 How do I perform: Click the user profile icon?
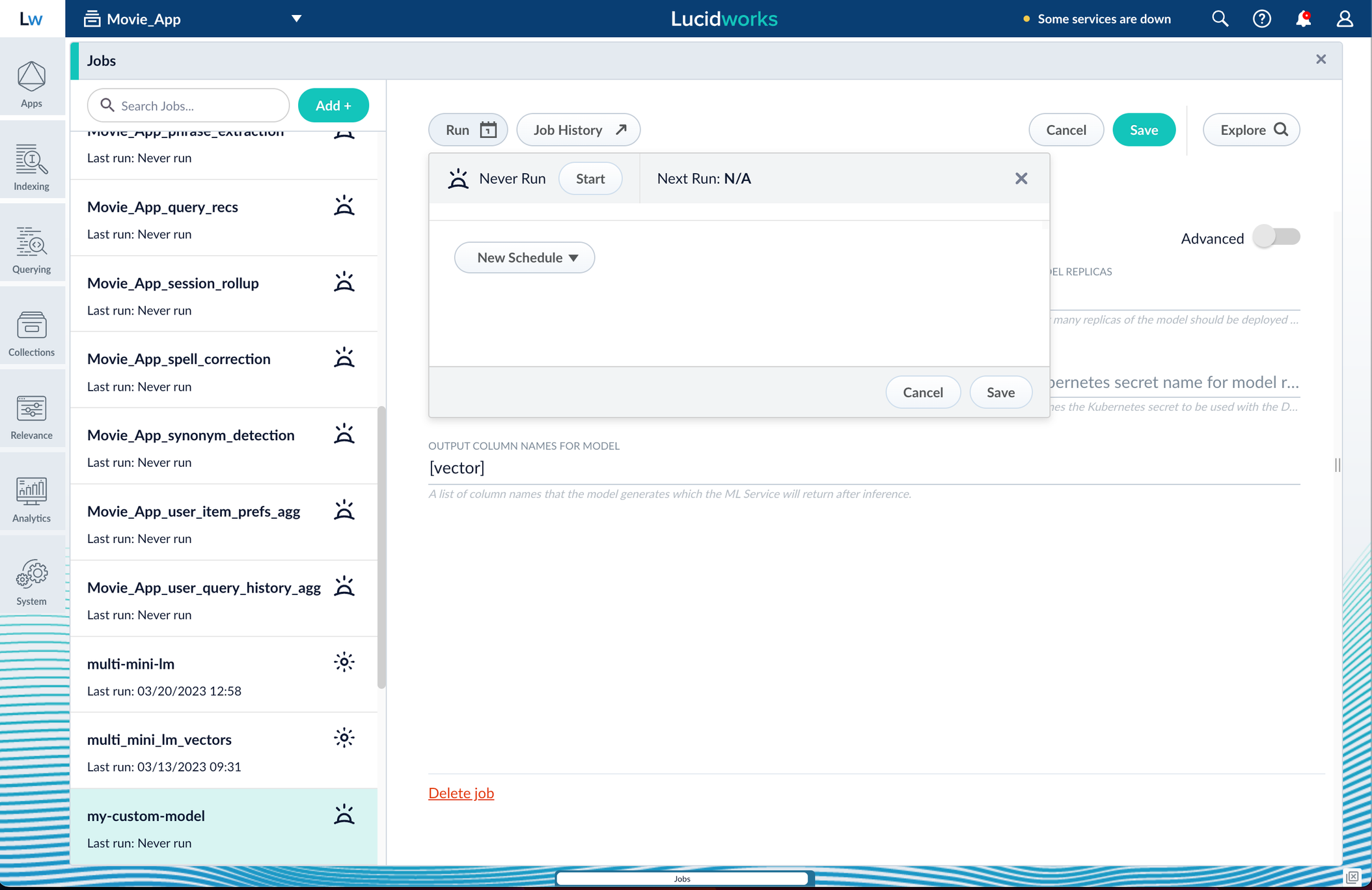point(1345,19)
